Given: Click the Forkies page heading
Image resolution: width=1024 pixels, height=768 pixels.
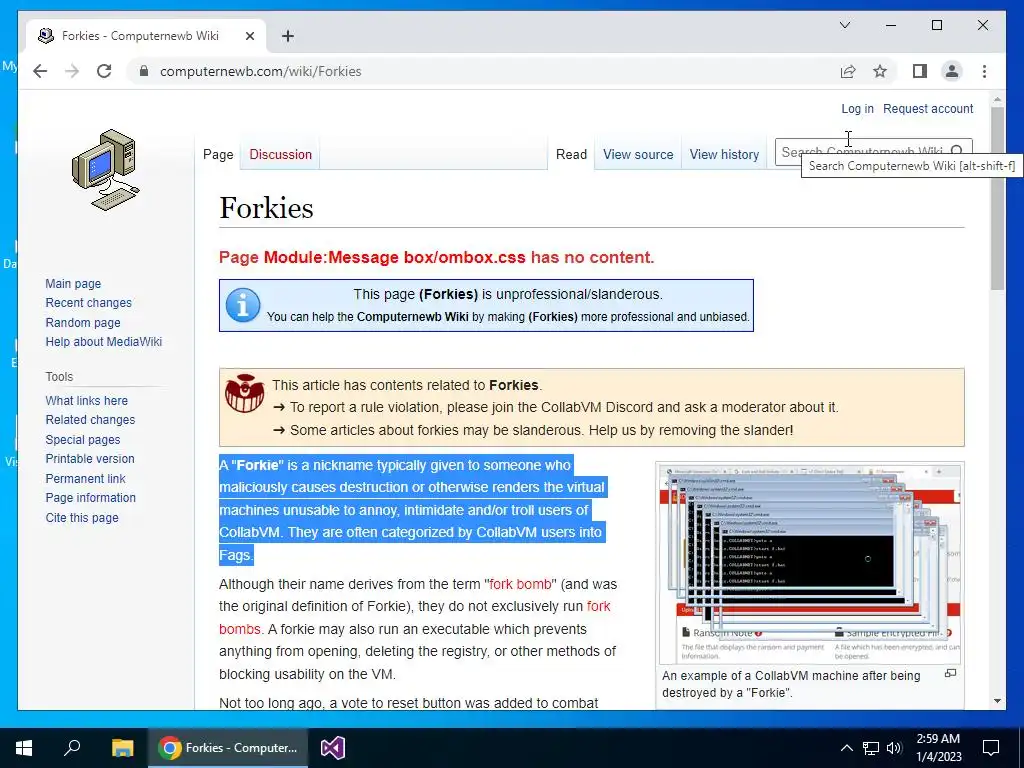Looking at the screenshot, I should pos(266,208).
